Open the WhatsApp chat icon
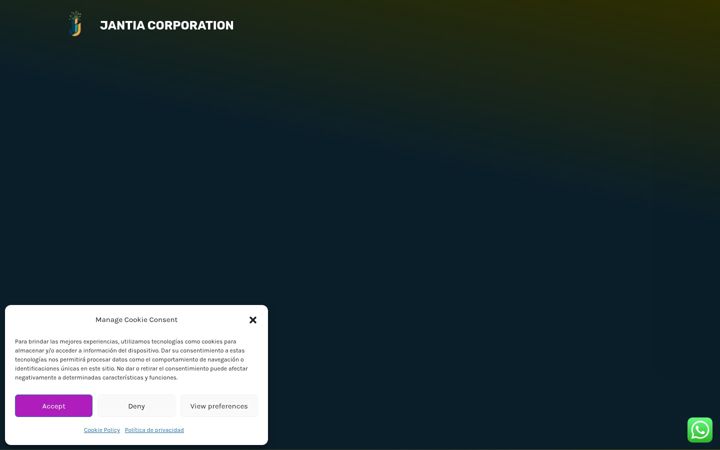Viewport: 720px width, 450px height. click(x=700, y=430)
